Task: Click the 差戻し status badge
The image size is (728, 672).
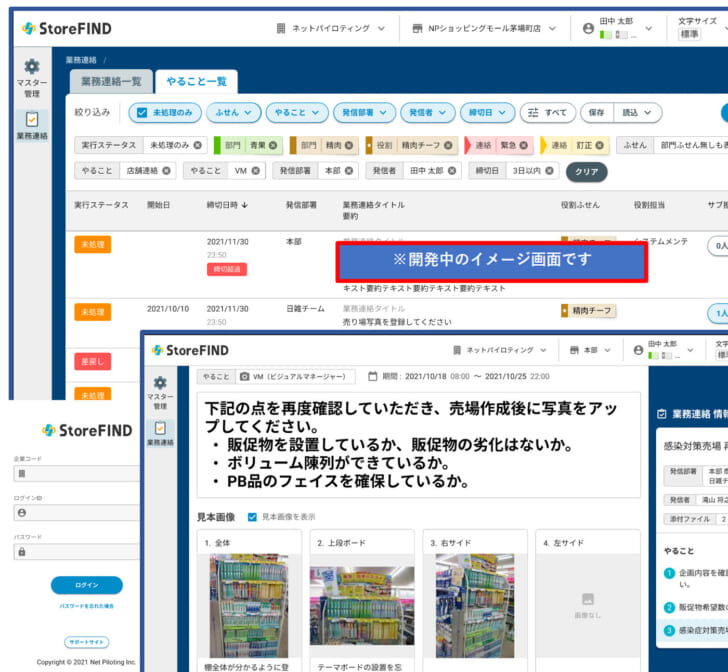Action: click(92, 361)
